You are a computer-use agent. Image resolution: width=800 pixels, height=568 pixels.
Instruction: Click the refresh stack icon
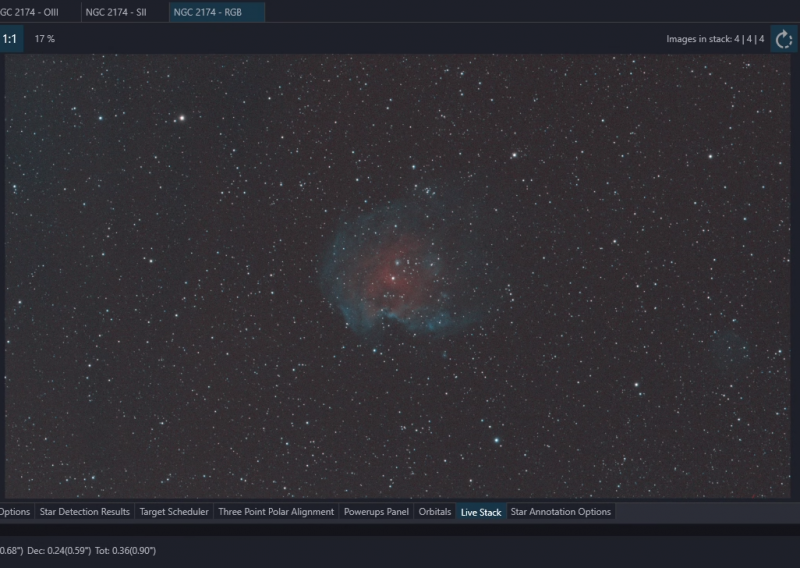coord(784,39)
